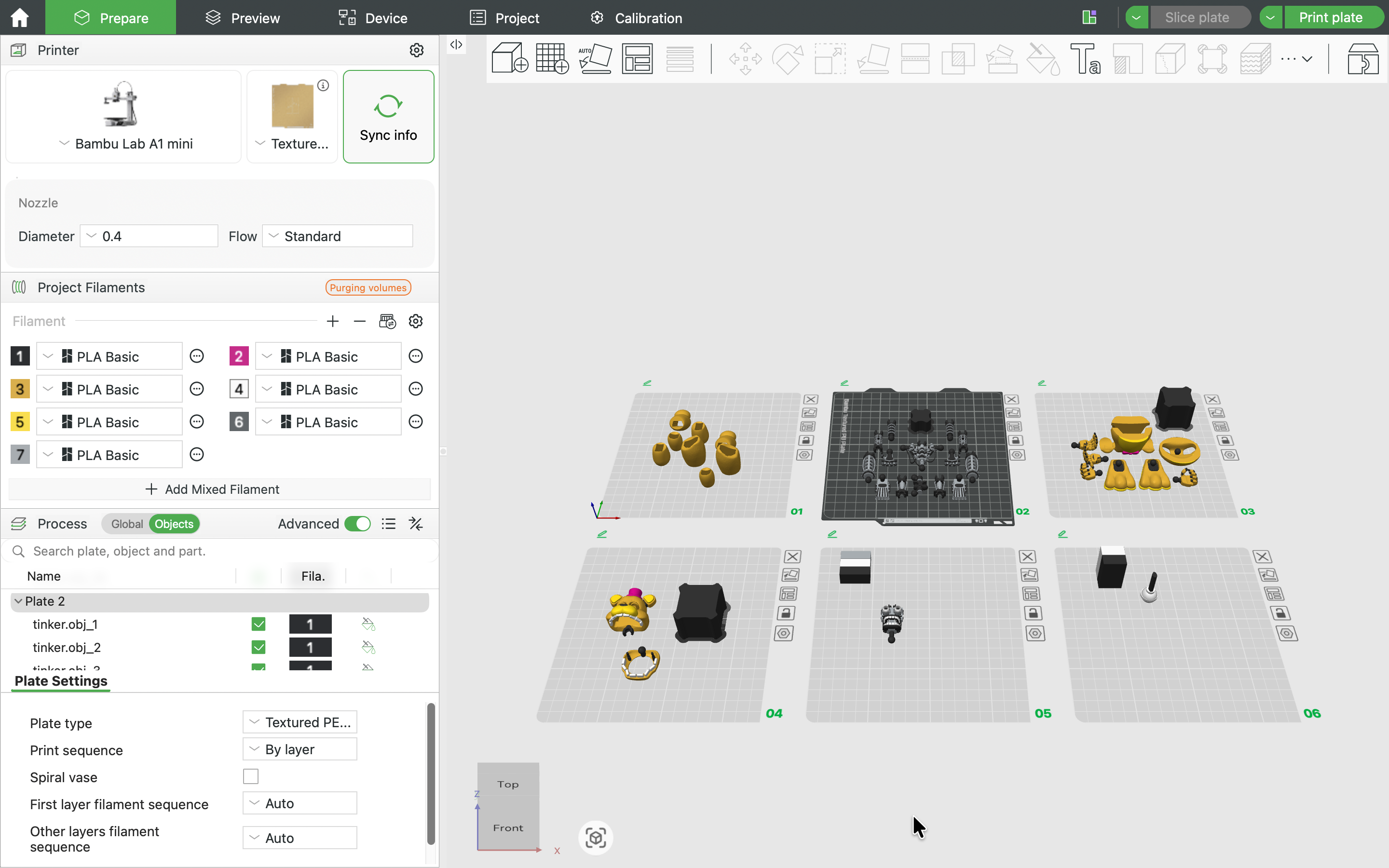Select the Text shape tool
The width and height of the screenshot is (1389, 868).
(x=1085, y=58)
